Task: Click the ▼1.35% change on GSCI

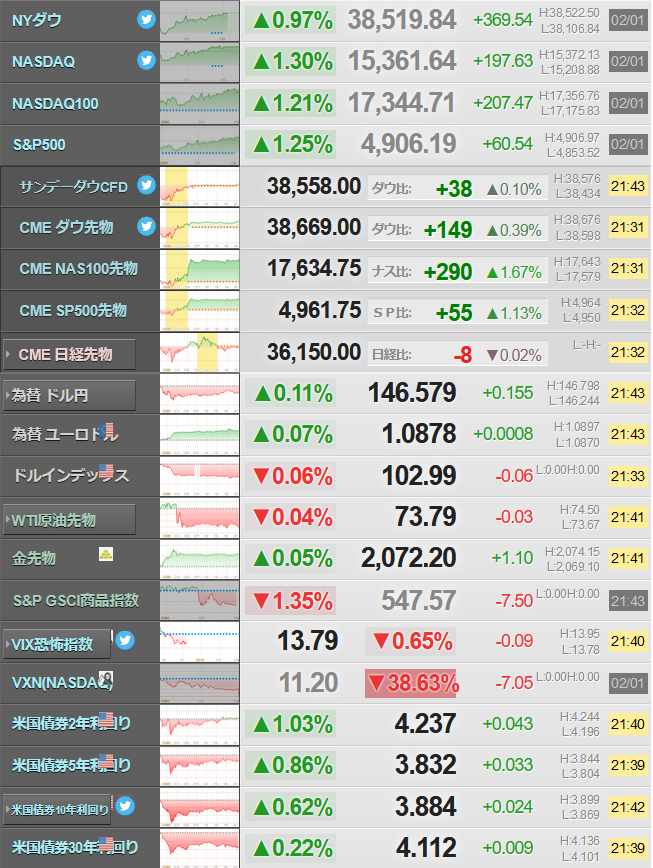Action: [x=291, y=601]
